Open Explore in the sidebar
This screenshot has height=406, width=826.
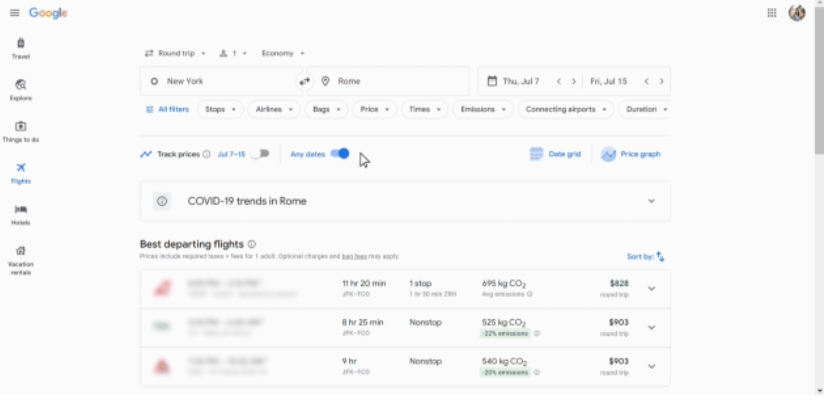(x=21, y=90)
